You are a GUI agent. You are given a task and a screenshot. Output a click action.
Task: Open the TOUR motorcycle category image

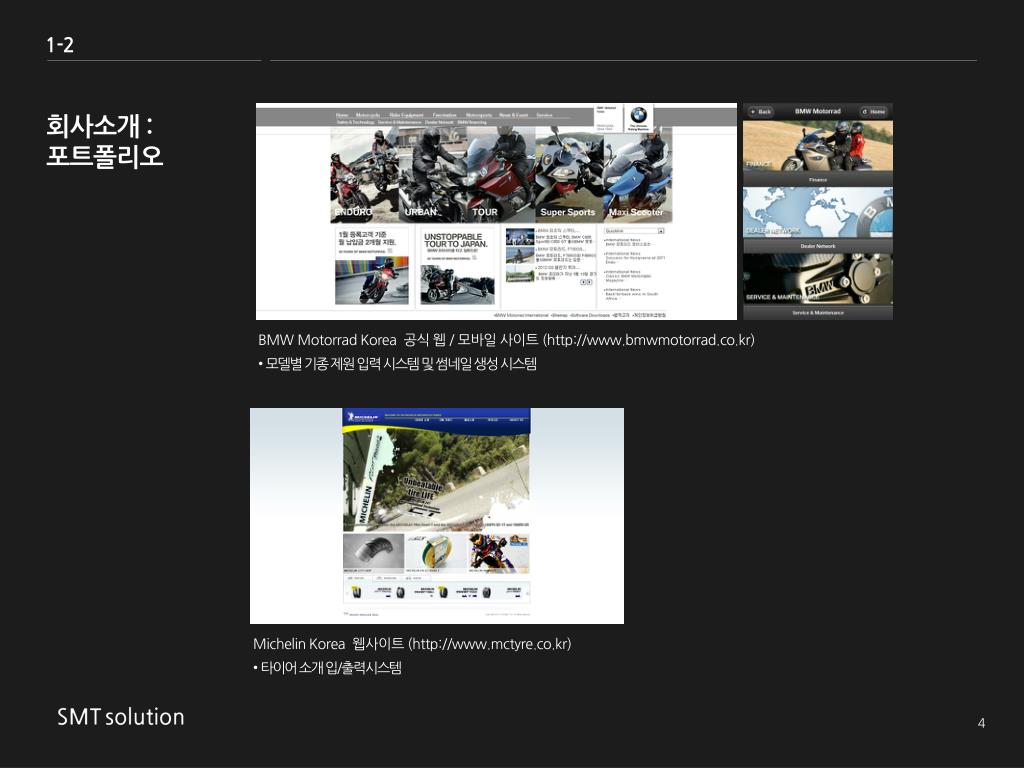click(x=500, y=174)
